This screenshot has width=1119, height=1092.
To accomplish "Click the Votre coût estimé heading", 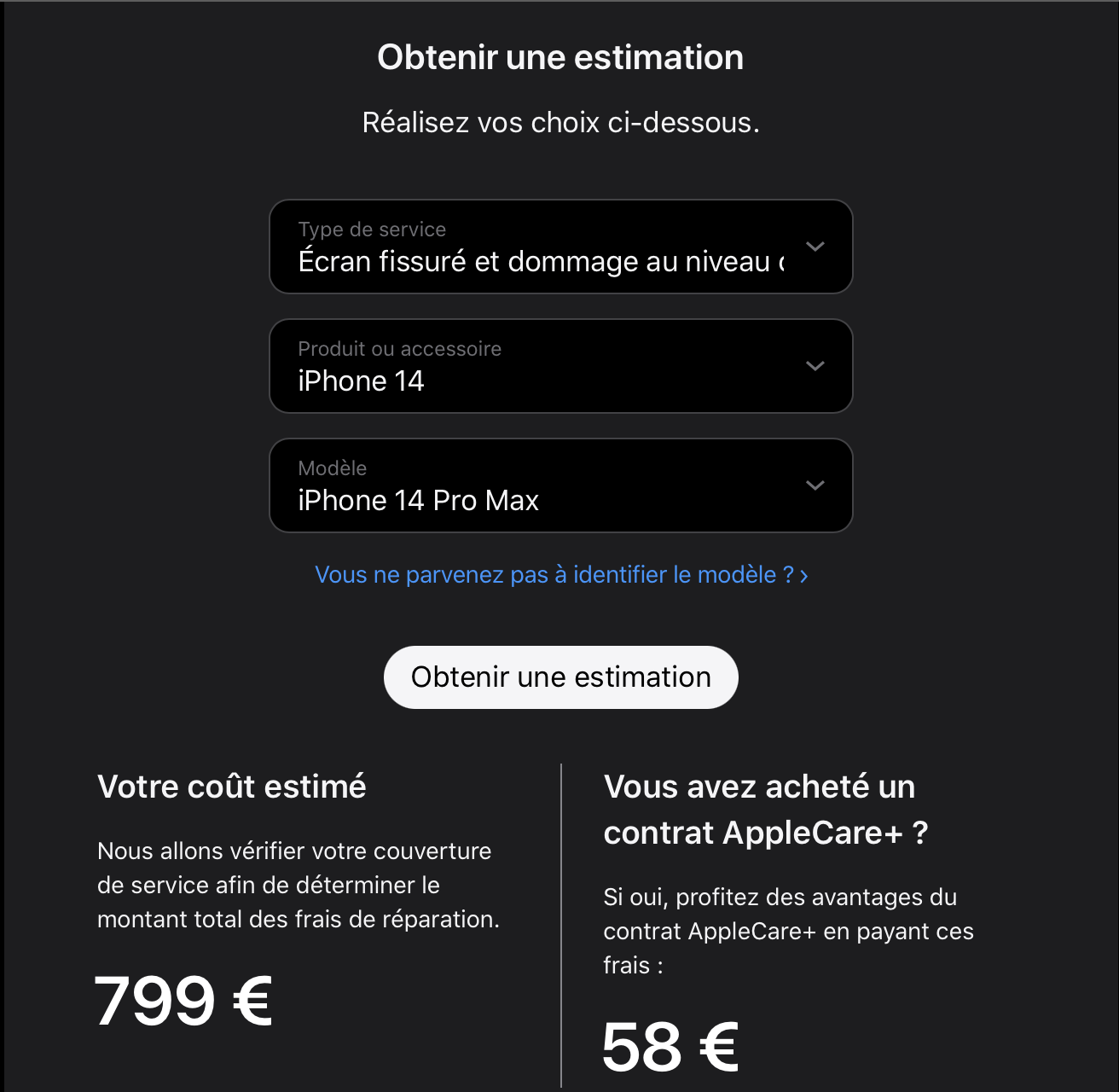I will [x=232, y=787].
